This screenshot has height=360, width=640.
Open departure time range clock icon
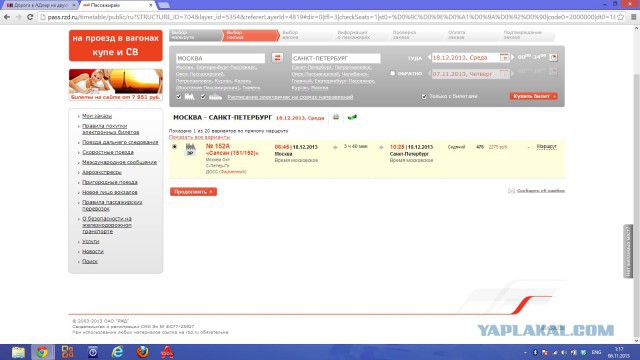click(553, 58)
